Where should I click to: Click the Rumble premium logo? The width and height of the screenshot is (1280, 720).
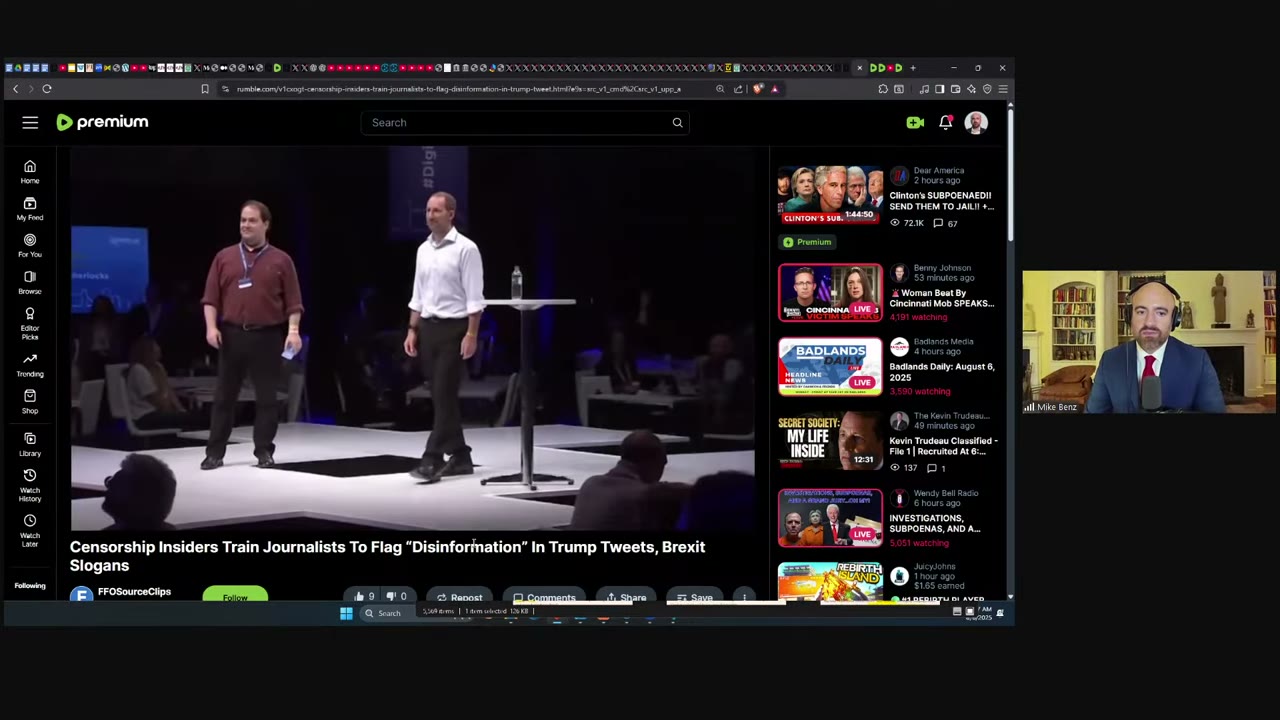point(102,122)
